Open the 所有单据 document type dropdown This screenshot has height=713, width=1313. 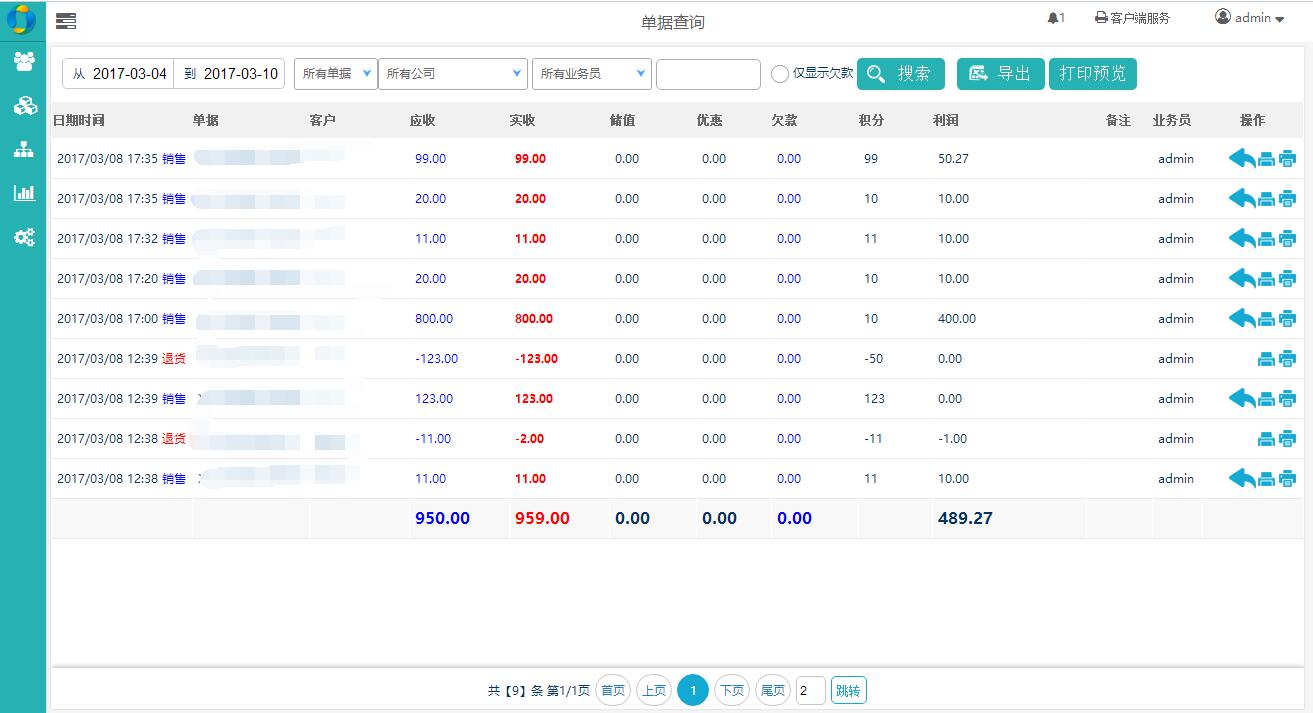pyautogui.click(x=336, y=73)
